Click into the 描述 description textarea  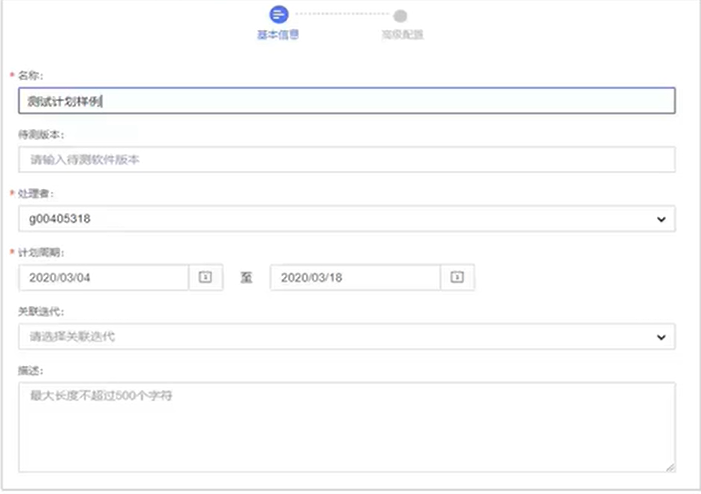[x=347, y=427]
